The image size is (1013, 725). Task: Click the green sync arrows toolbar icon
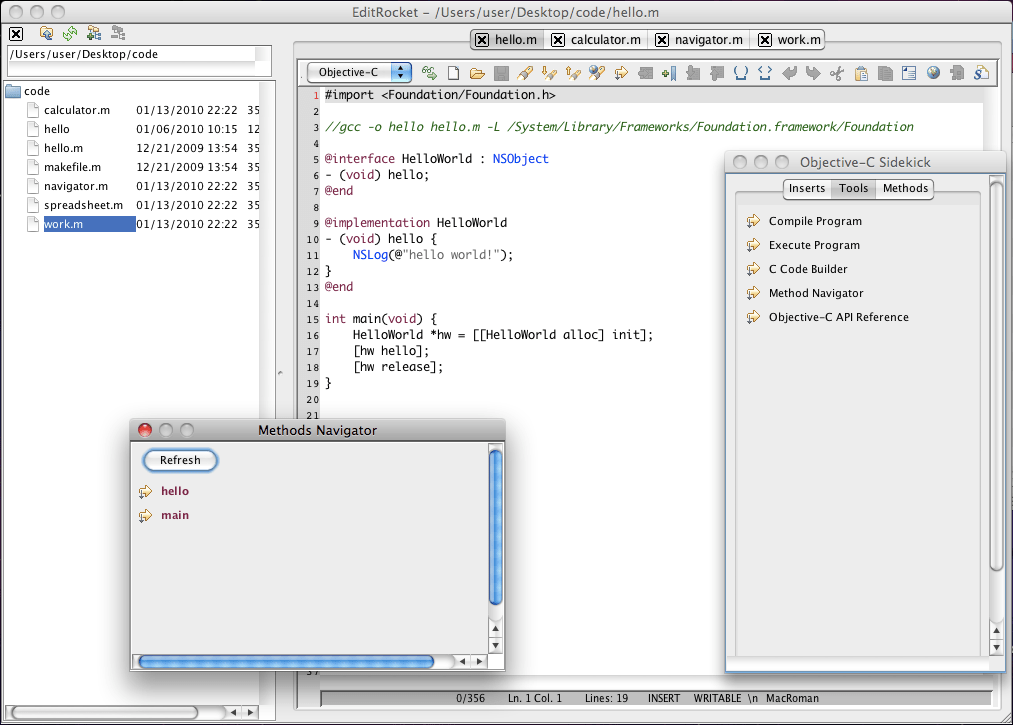(429, 73)
